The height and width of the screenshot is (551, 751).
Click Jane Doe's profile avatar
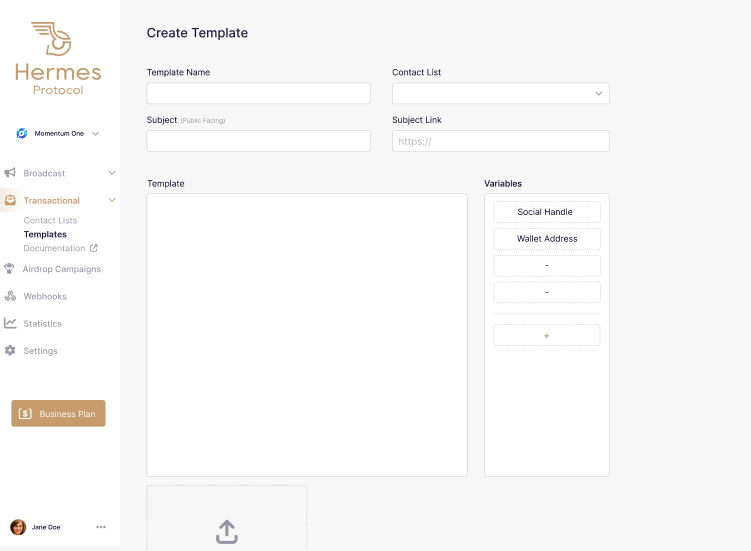[x=18, y=527]
